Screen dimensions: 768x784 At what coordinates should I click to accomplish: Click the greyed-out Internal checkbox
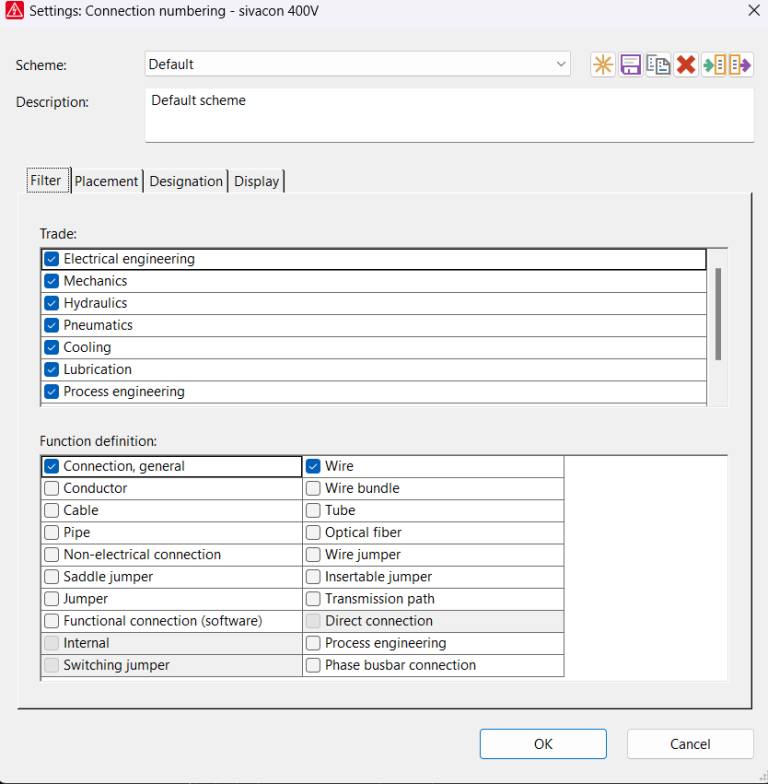(52, 643)
